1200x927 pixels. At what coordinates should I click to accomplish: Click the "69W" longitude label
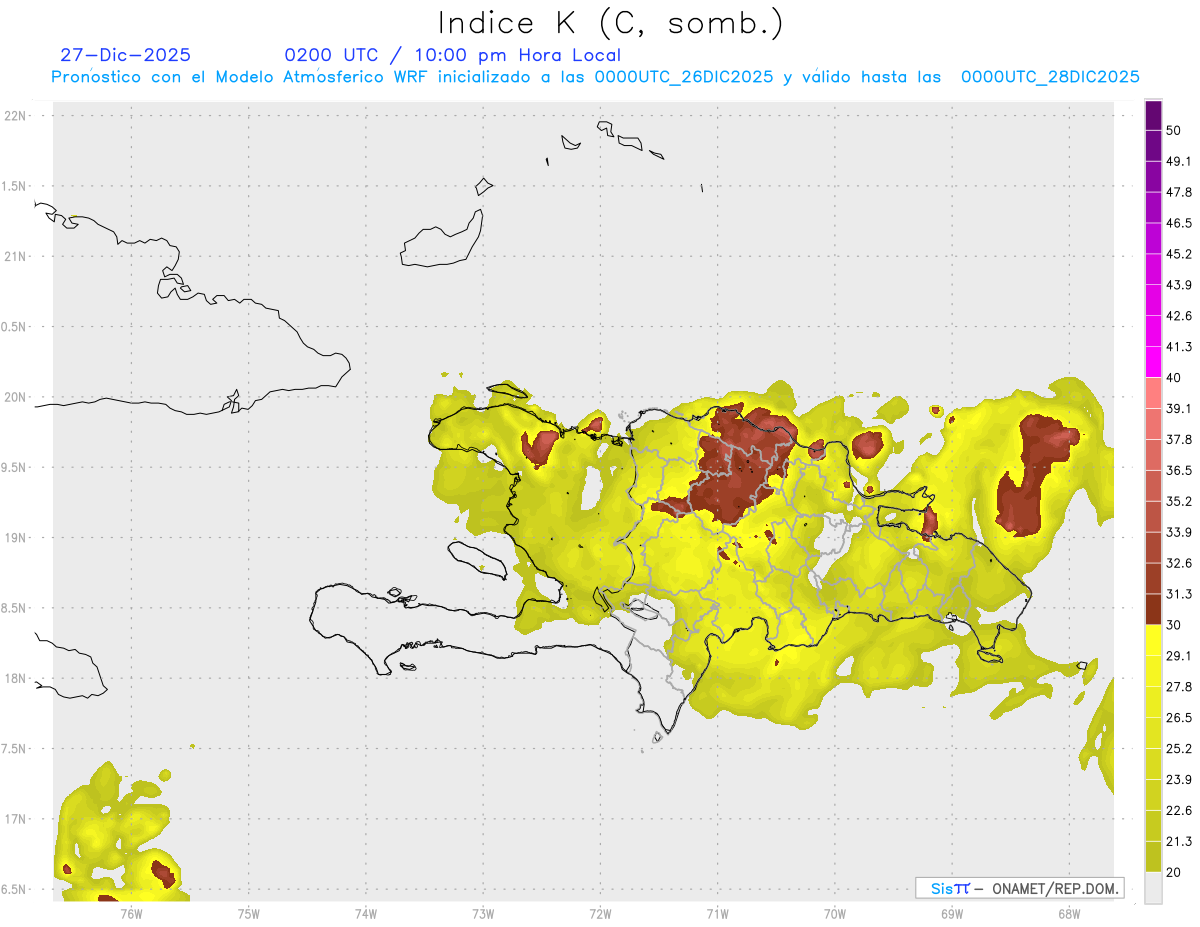coord(952,914)
